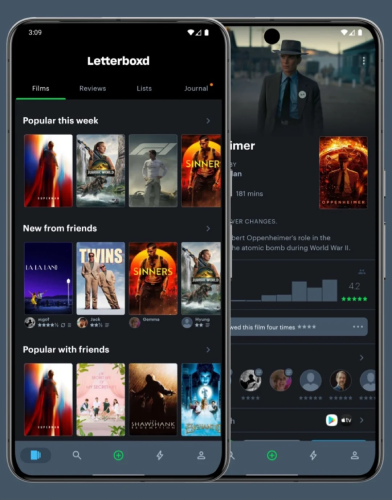Screen dimensions: 392x500
Task: Tap Gemma's avatar under Sinners poster
Action: pos(134,322)
